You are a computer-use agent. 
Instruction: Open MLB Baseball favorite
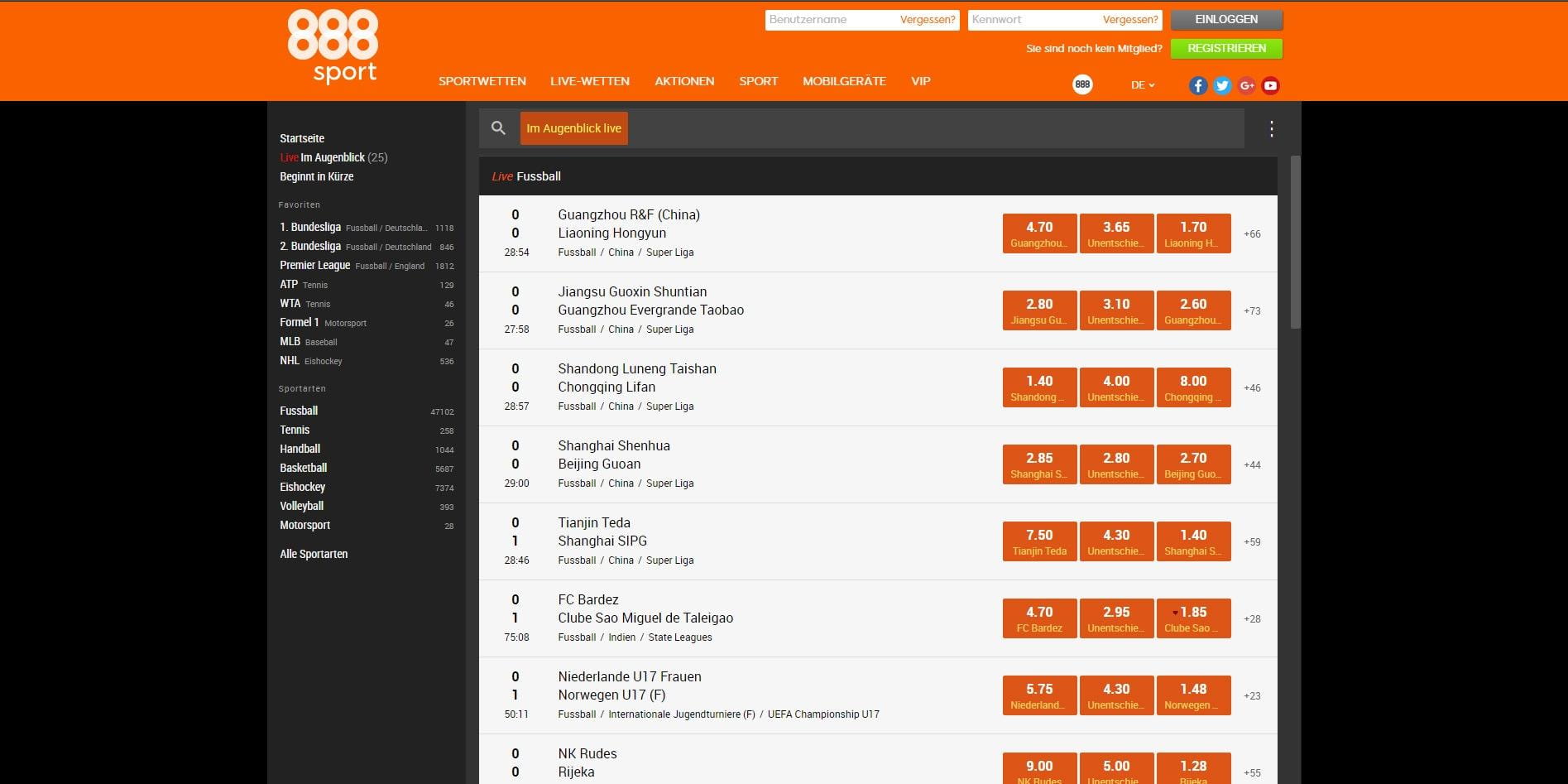tap(367, 341)
